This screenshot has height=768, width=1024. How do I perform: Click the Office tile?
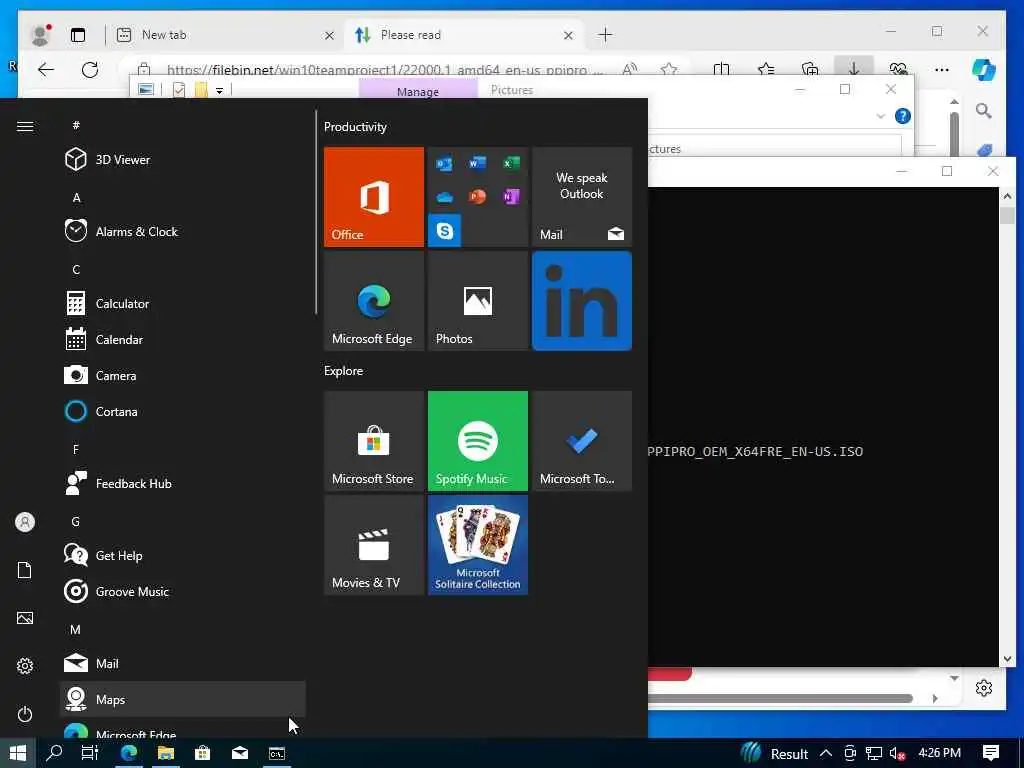click(374, 197)
